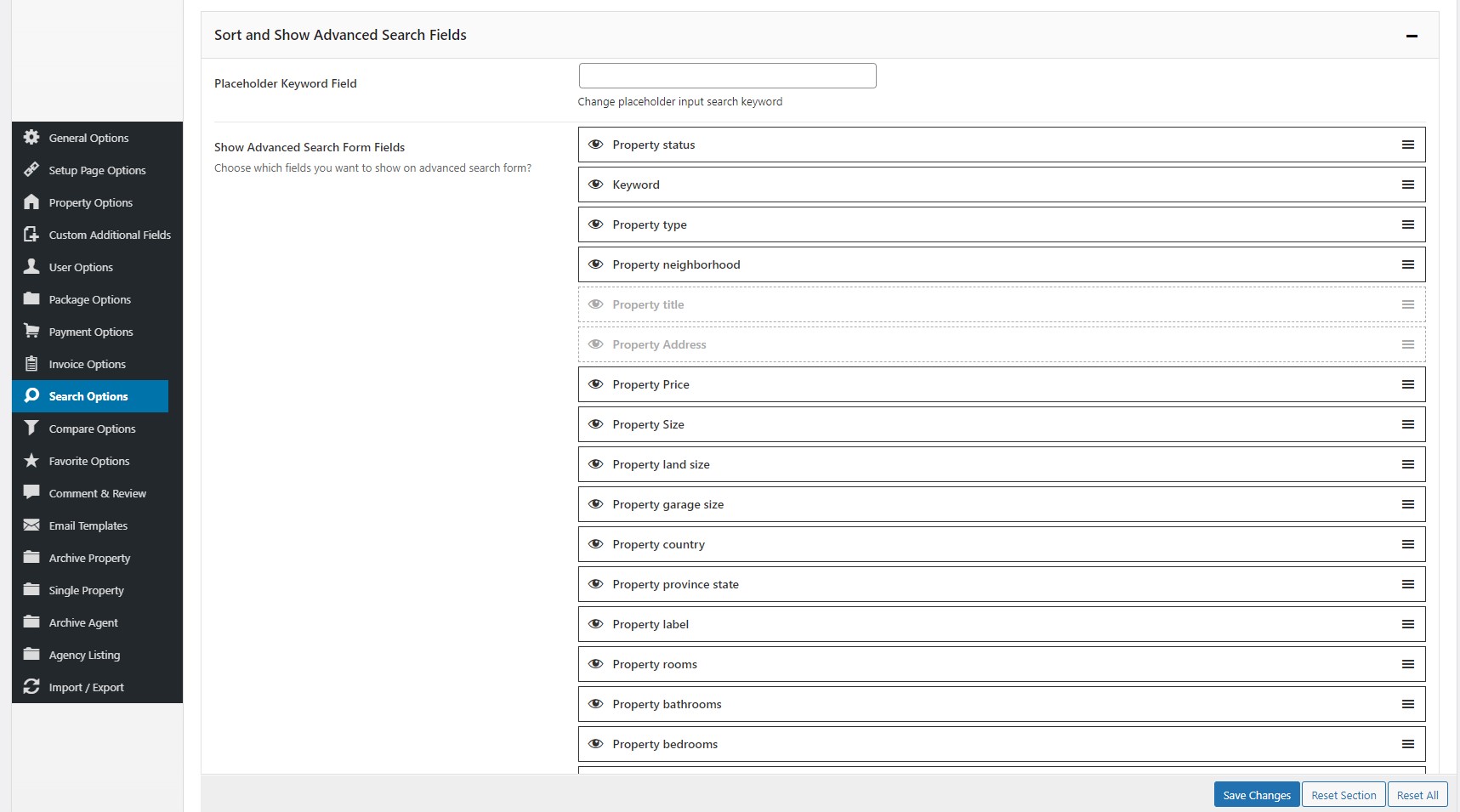
Task: Click the Reset All button
Action: pos(1417,795)
